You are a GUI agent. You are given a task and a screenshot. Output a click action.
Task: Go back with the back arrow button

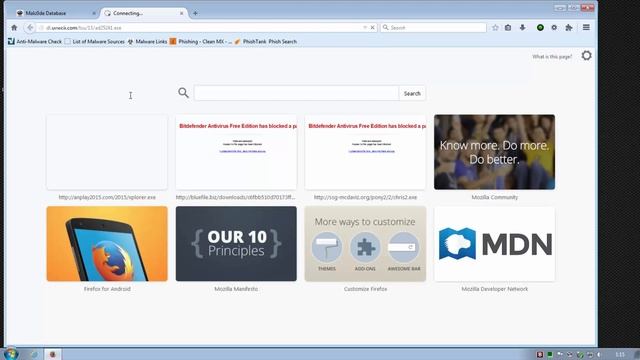29,28
